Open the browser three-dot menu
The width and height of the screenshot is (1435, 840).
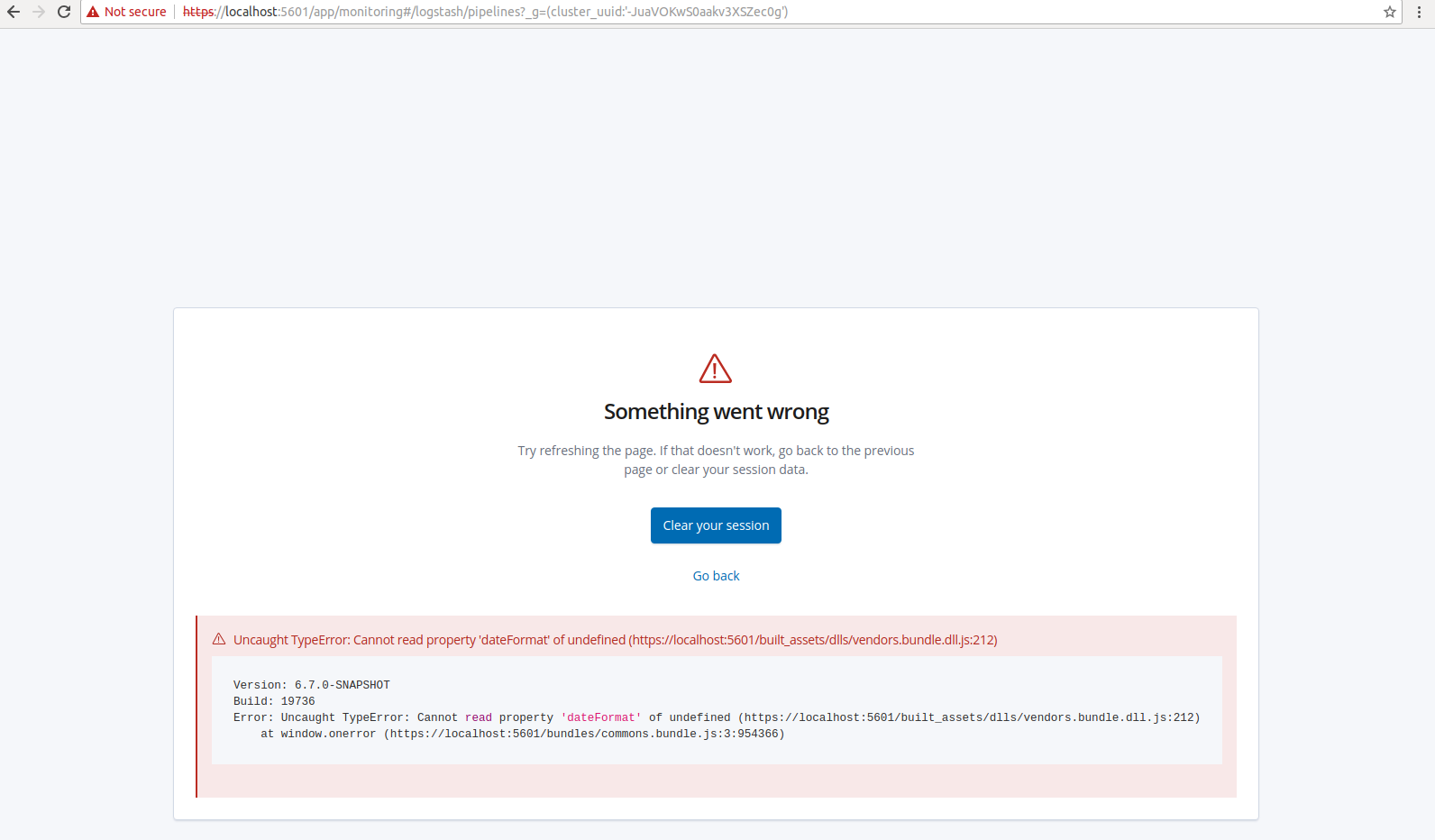(1420, 12)
